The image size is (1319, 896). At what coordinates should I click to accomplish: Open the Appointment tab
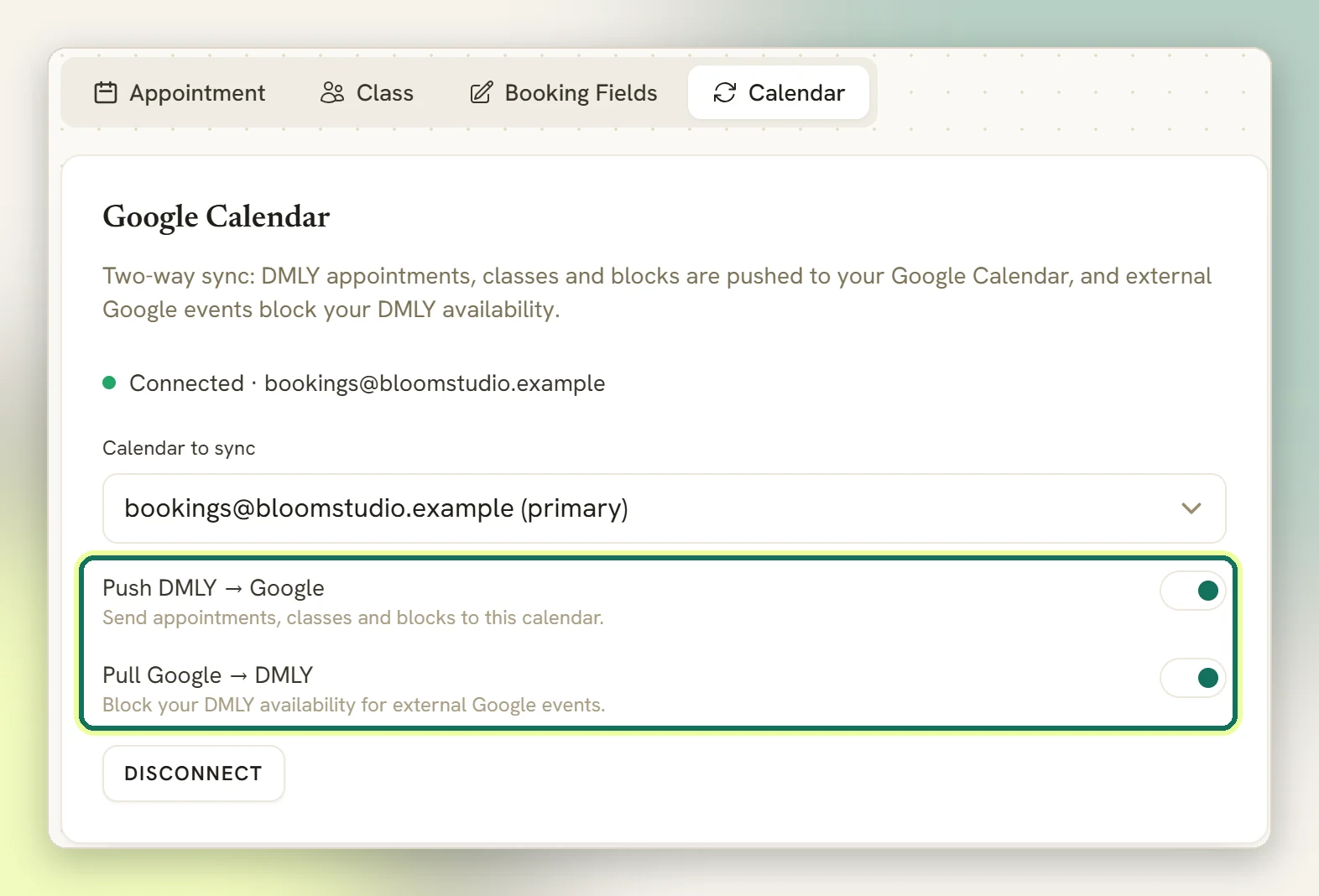point(180,92)
